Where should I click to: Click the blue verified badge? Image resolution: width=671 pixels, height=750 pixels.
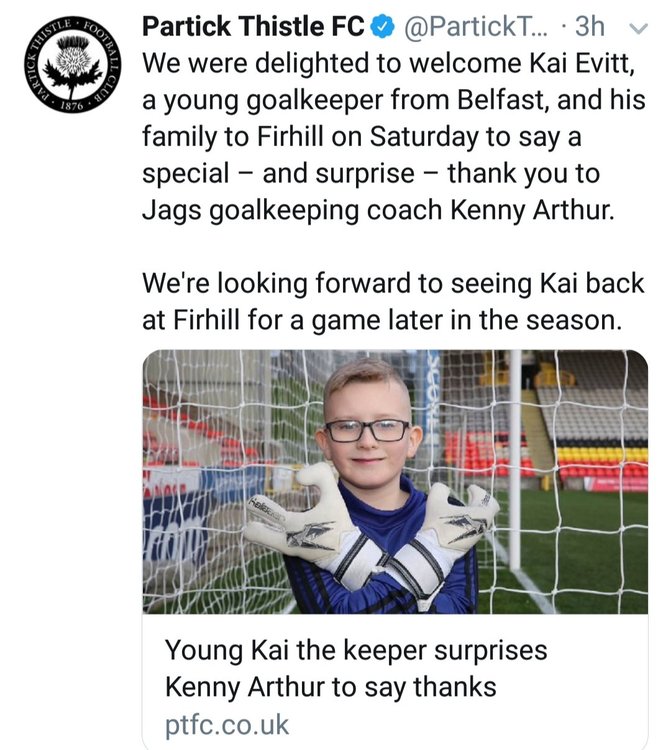tap(383, 27)
